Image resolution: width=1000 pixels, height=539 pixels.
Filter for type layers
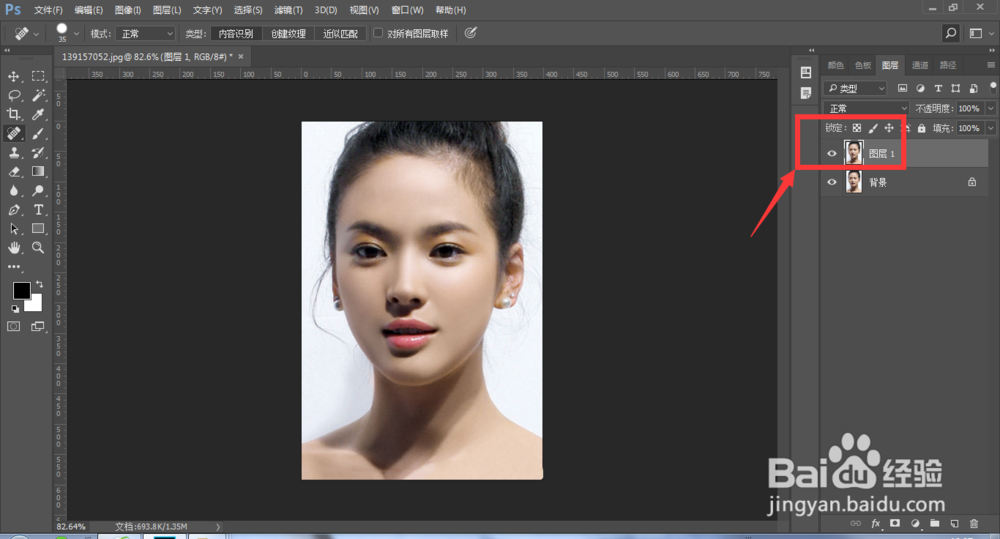click(x=938, y=88)
